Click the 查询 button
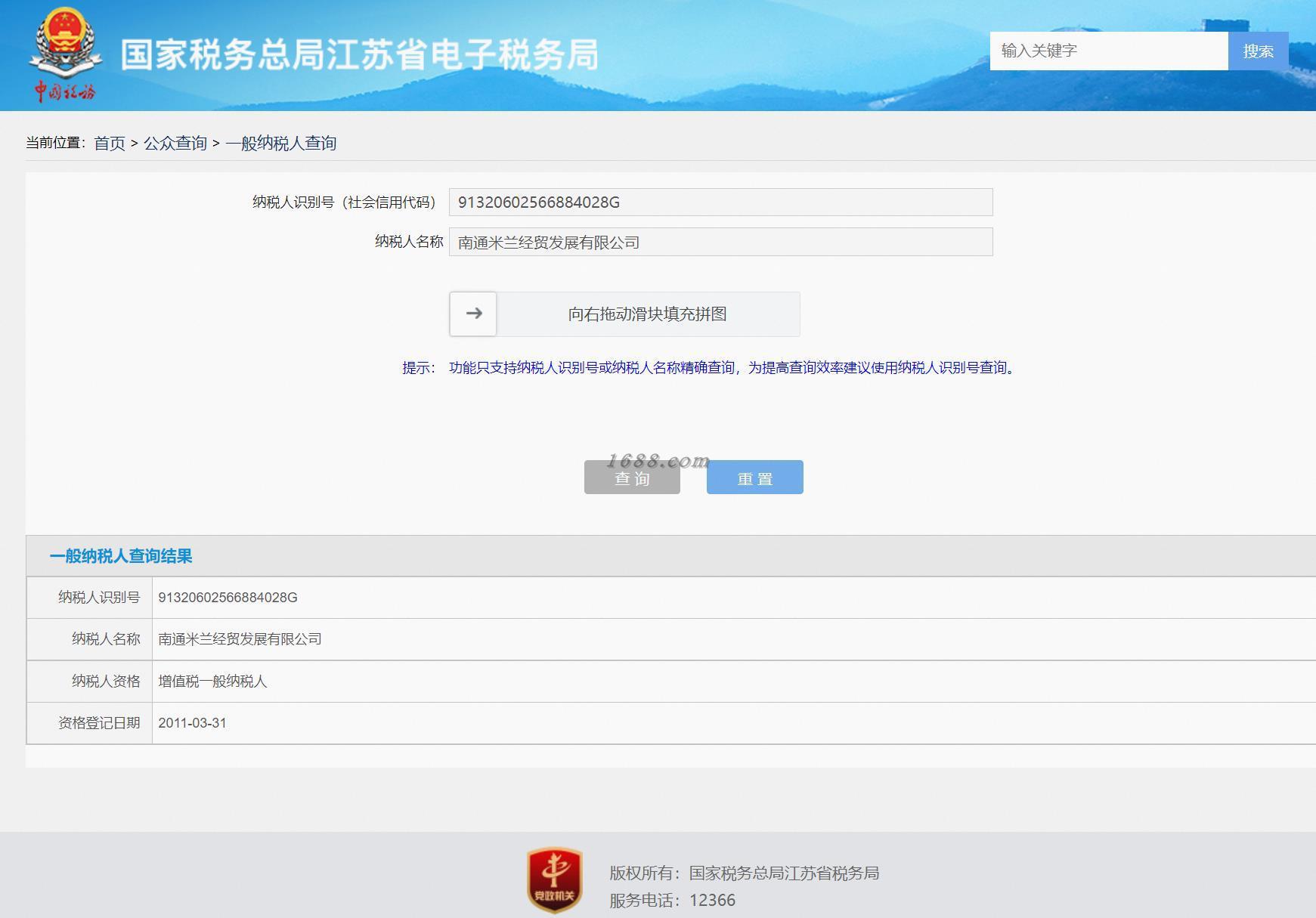The image size is (1316, 918). tap(632, 478)
